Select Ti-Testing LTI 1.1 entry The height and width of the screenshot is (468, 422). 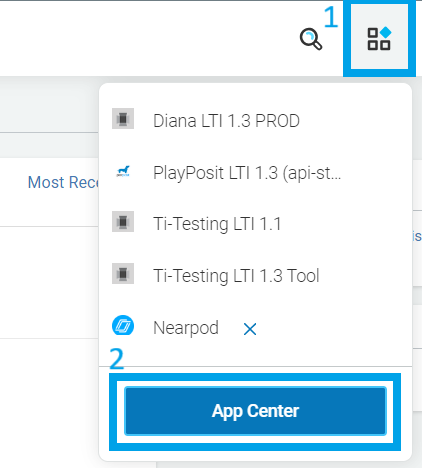pyautogui.click(x=217, y=224)
